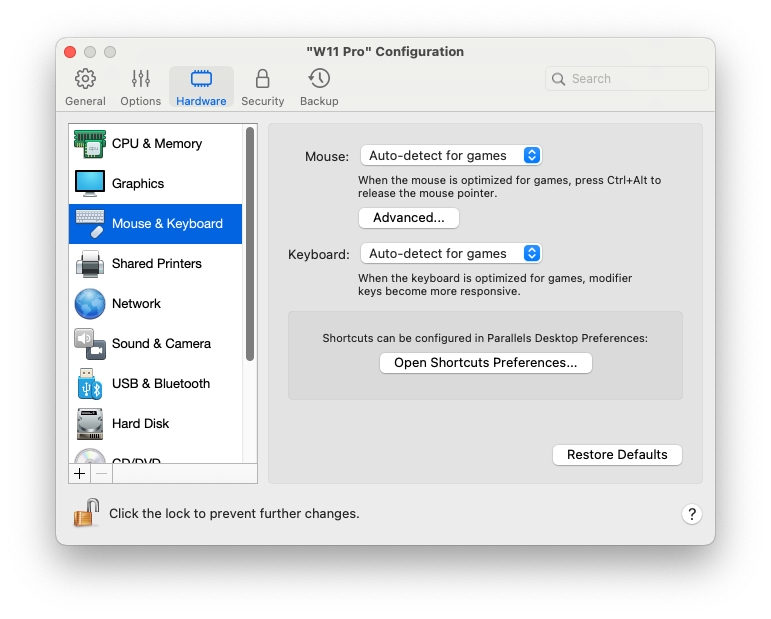Switch to the General tab
771x619 pixels.
click(85, 87)
